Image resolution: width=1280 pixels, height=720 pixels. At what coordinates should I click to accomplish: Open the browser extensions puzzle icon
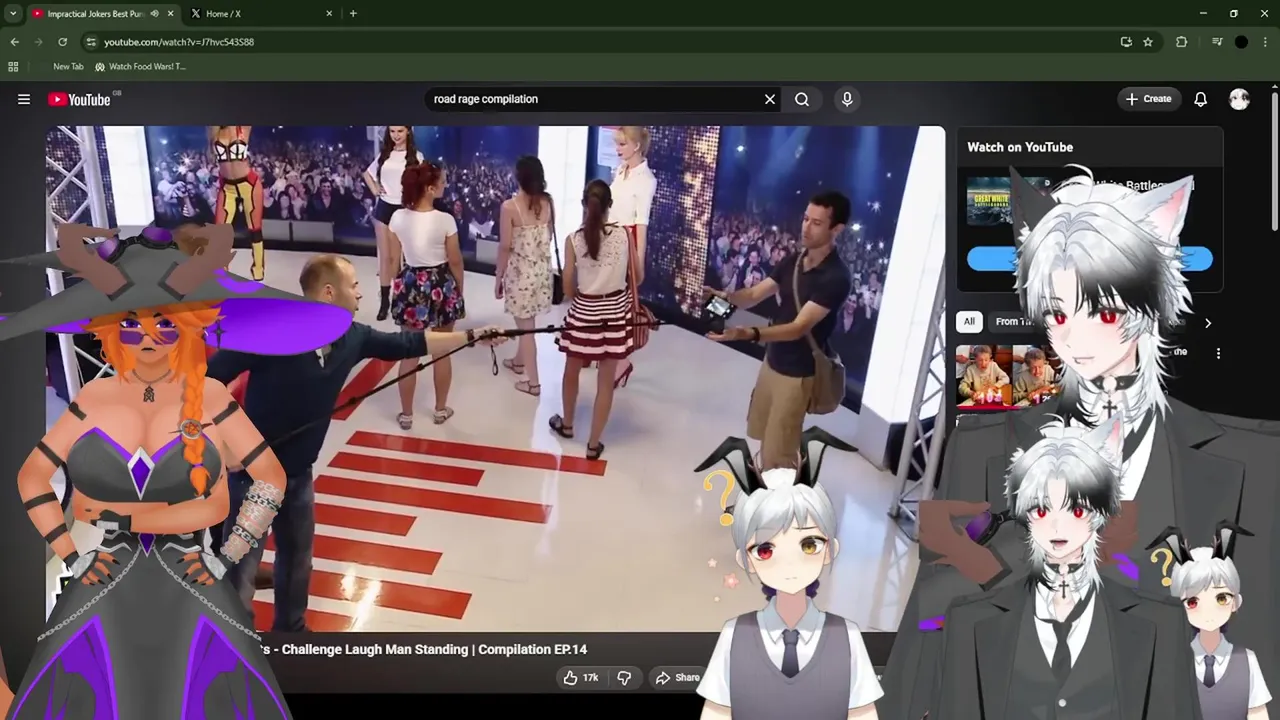point(1181,42)
